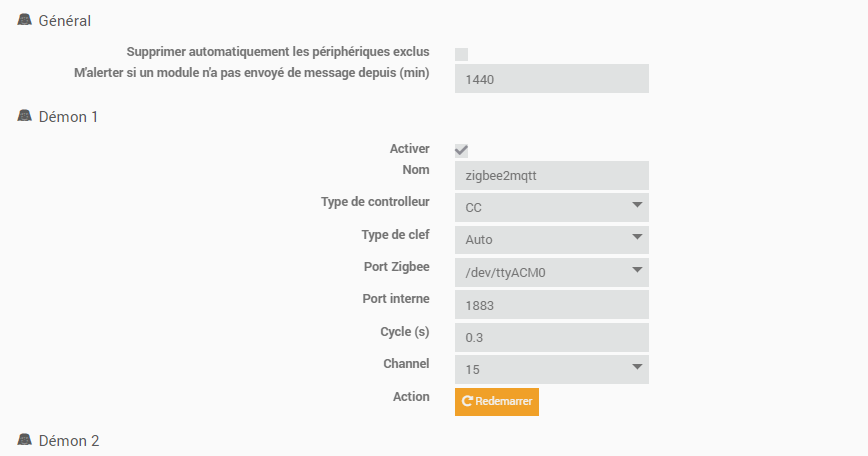868x456 pixels.
Task: Open the Port Zigbee dropdown
Action: 551,272
